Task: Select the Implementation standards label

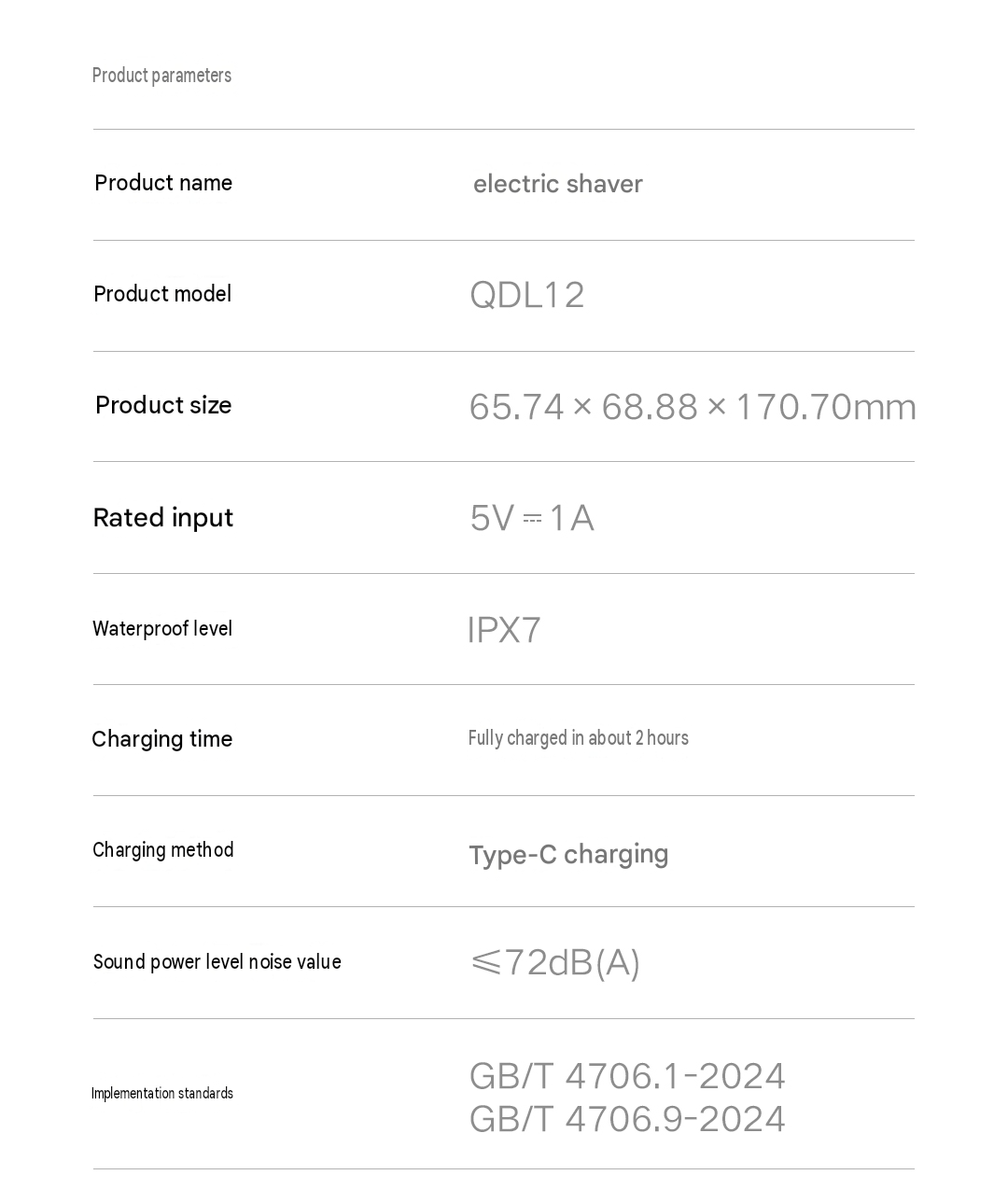Action: 162,1093
